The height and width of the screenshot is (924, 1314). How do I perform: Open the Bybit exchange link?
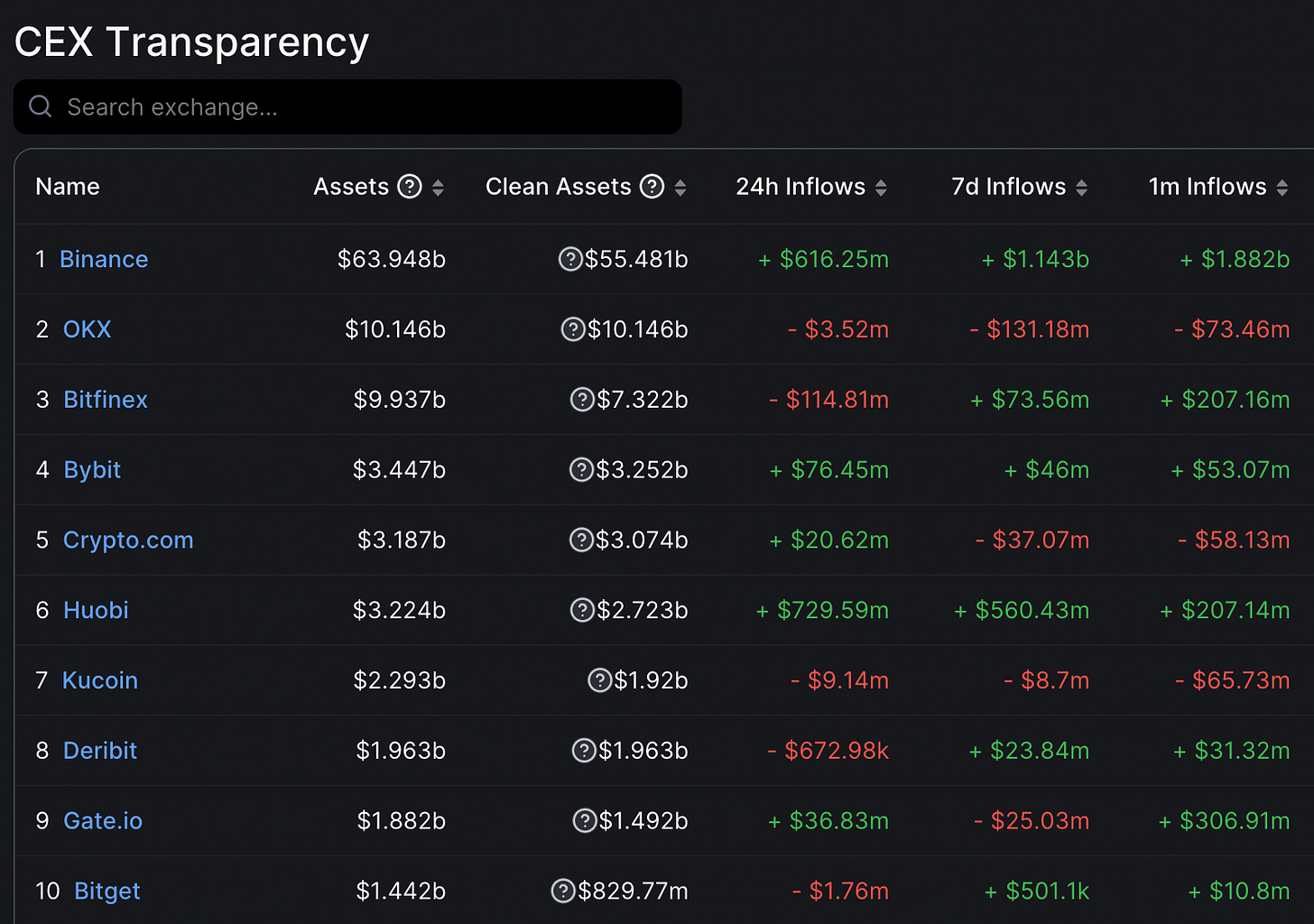point(92,470)
